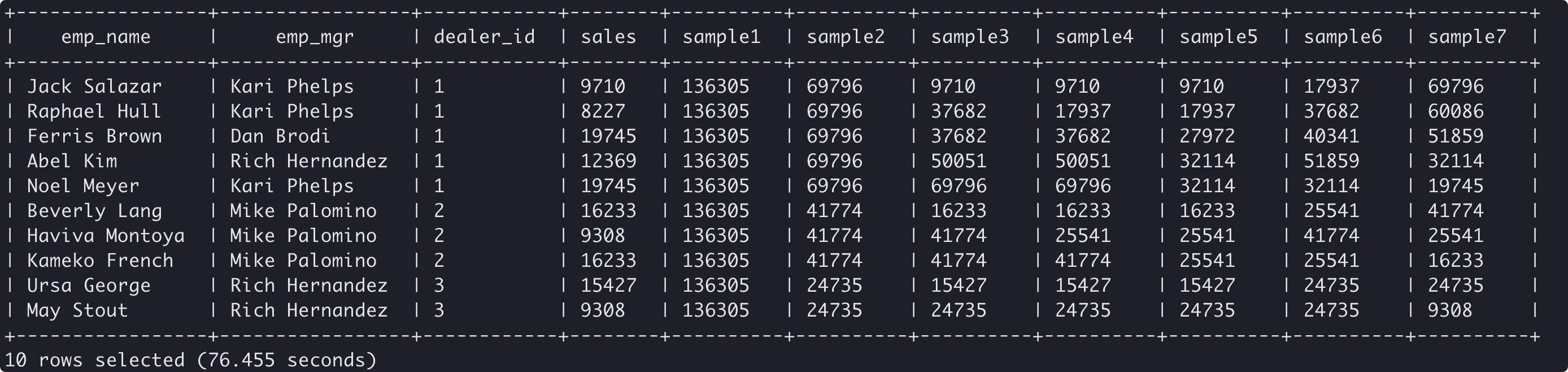Click sample5 value 32114 in Abel Kim's row

(x=1207, y=161)
